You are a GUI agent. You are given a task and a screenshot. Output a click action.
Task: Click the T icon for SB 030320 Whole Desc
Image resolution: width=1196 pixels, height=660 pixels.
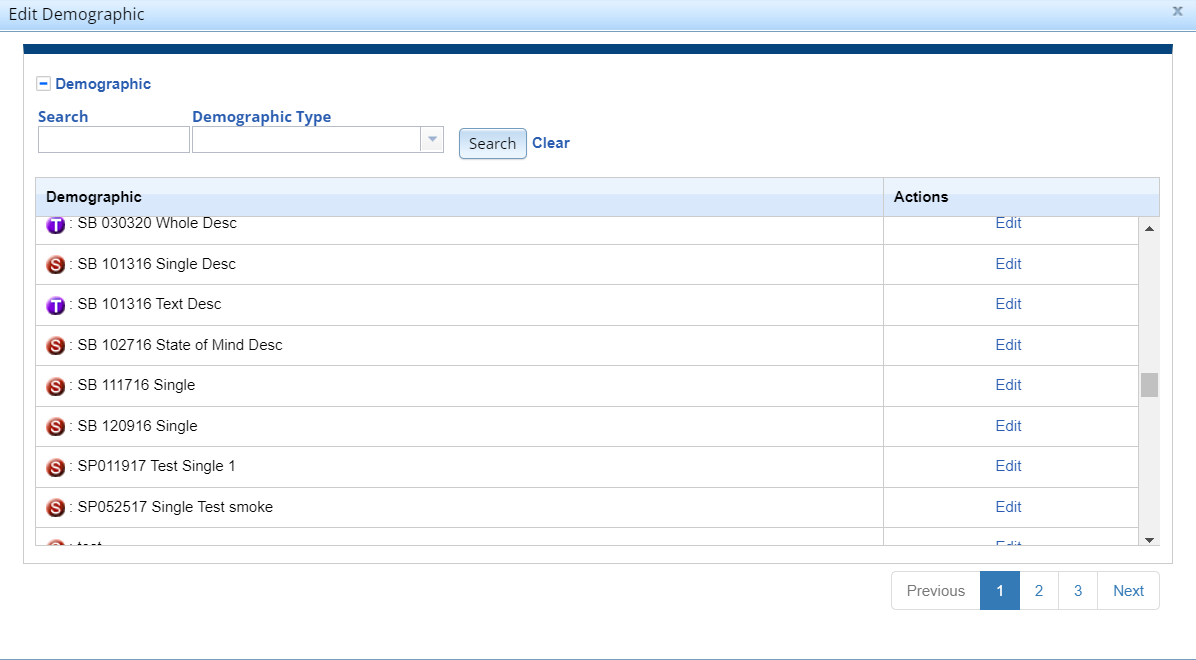coord(56,225)
